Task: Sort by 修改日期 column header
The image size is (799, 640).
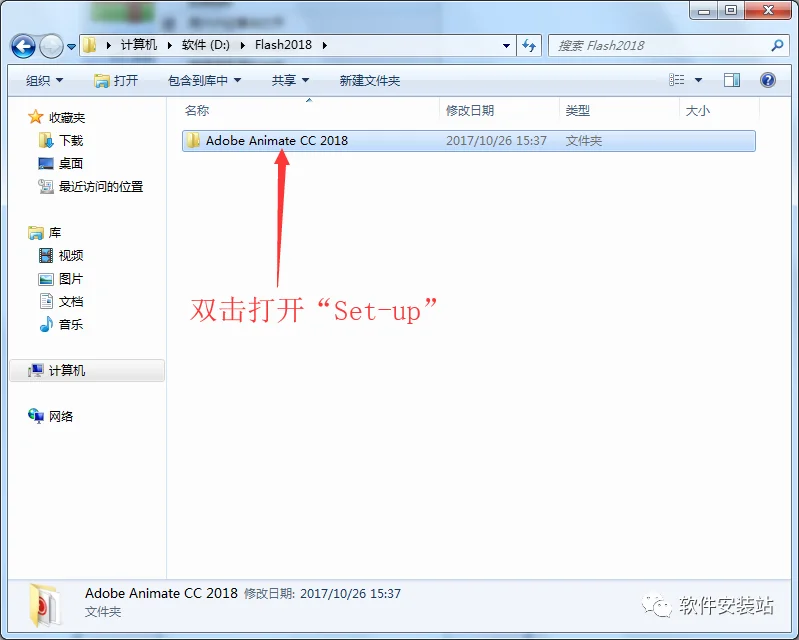Action: (x=470, y=110)
